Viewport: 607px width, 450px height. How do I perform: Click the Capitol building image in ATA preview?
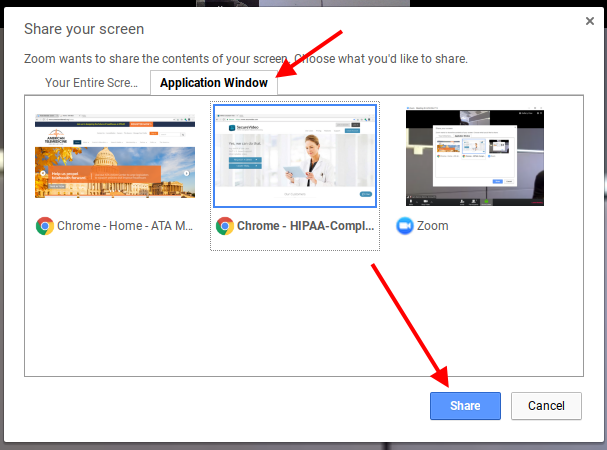point(140,165)
